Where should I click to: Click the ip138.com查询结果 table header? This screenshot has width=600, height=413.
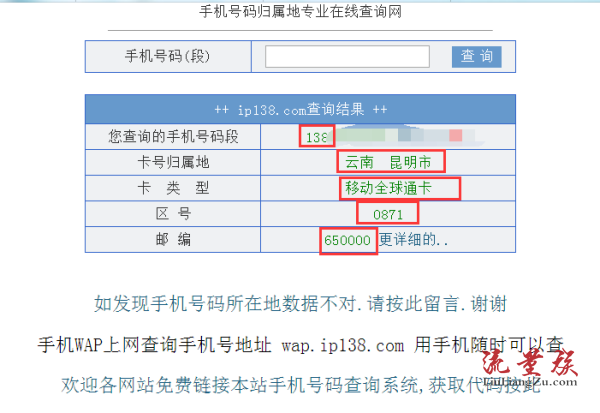click(300, 109)
